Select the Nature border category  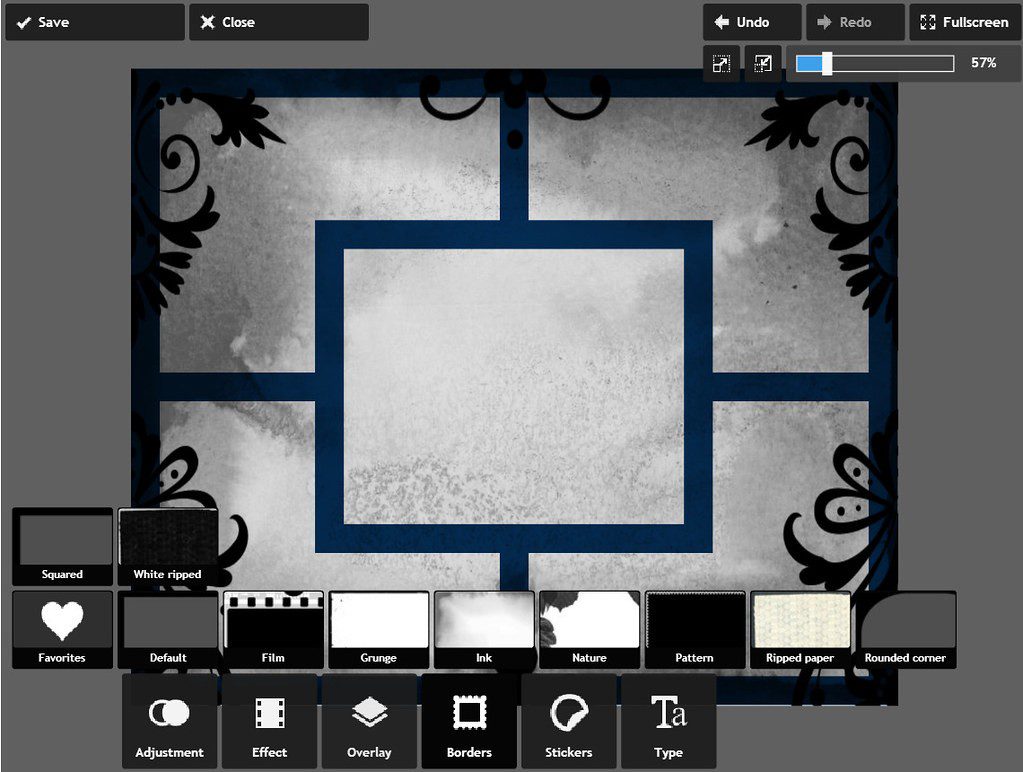[x=590, y=630]
